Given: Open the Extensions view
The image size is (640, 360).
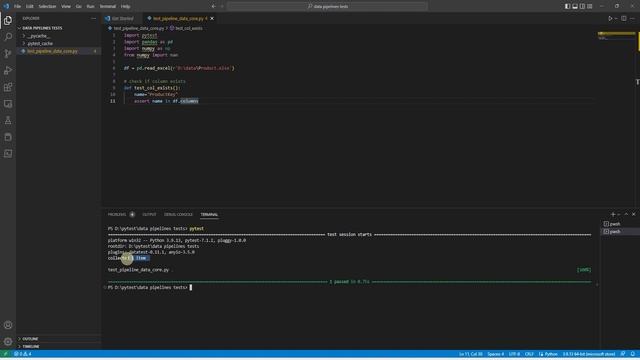Looking at the screenshot, I should click(x=8, y=87).
